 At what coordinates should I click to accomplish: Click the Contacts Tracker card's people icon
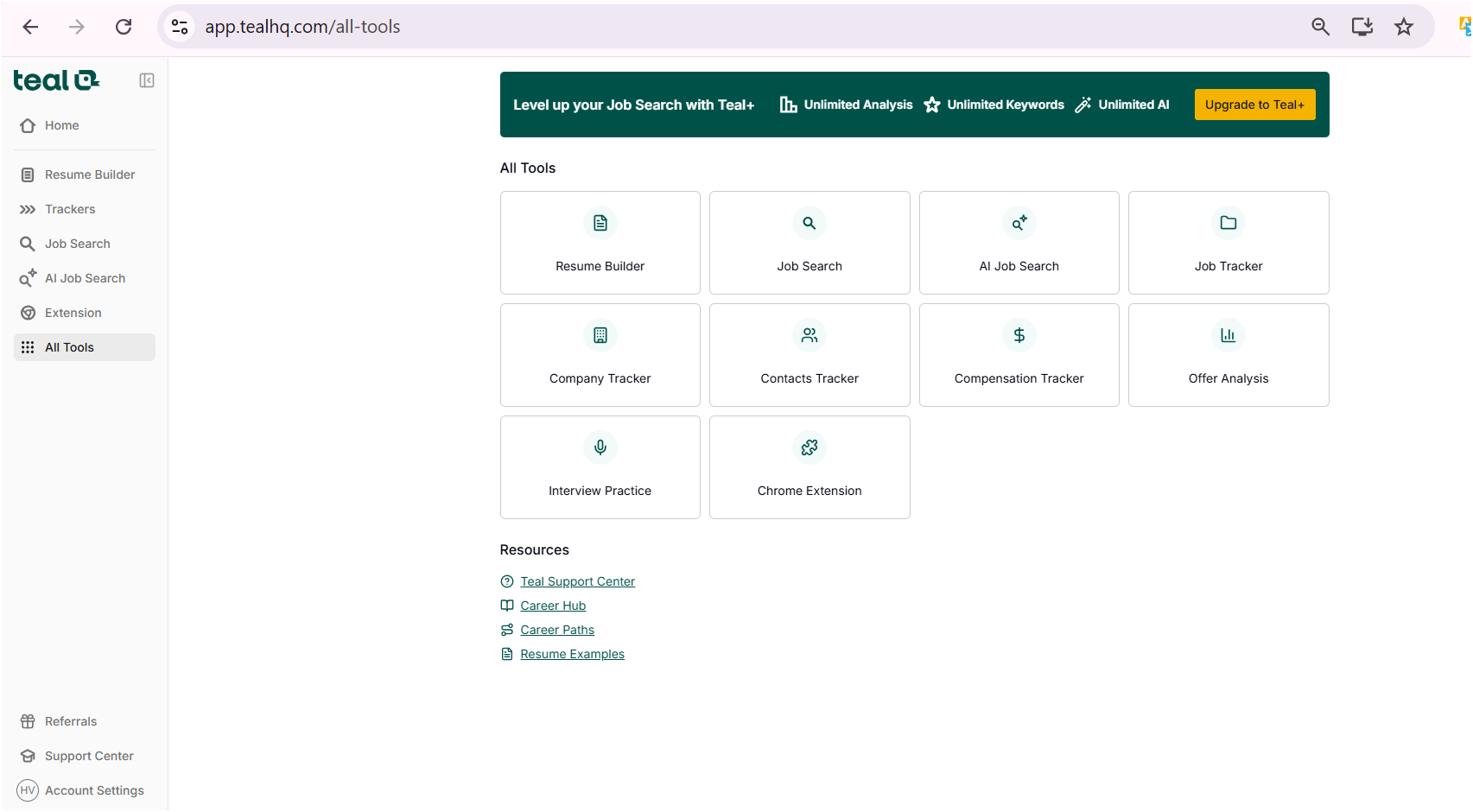(x=810, y=335)
